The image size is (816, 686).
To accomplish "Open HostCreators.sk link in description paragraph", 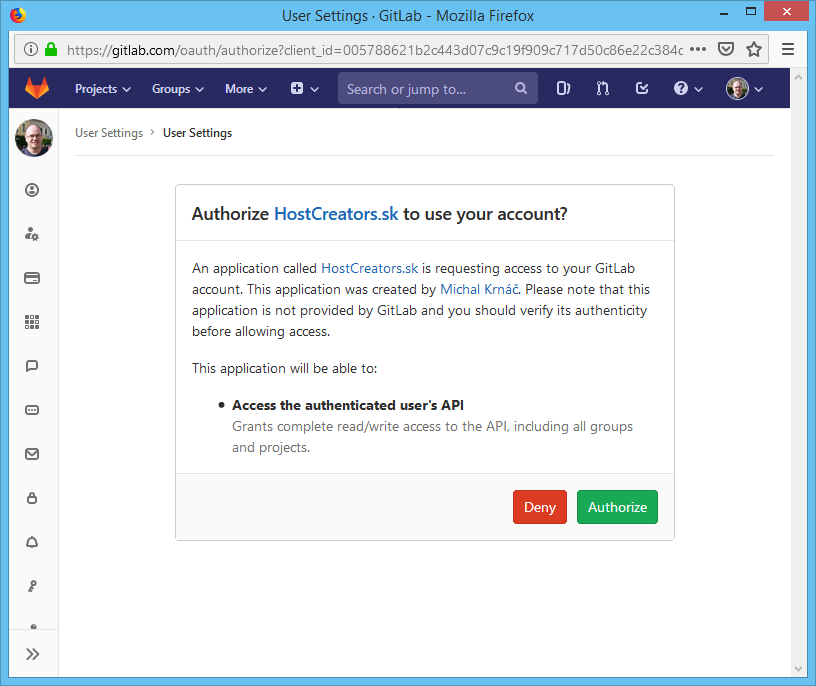I will point(369,269).
